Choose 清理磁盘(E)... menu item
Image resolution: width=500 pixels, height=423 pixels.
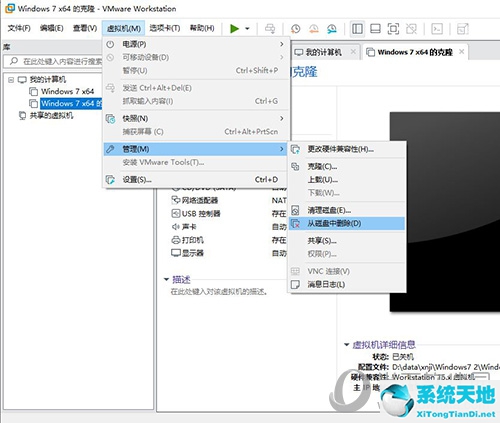[x=347, y=210]
